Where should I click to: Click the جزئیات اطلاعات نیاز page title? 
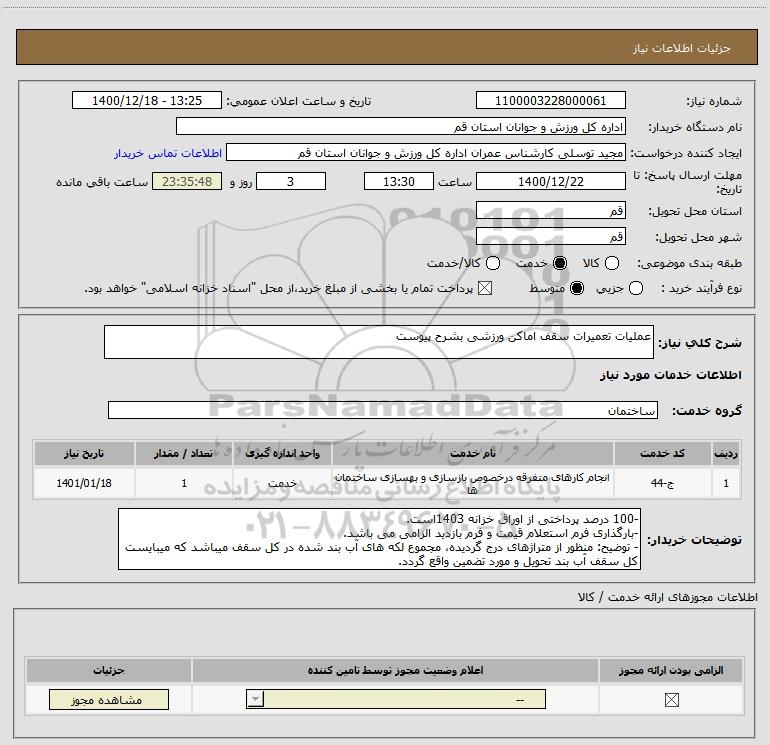(x=682, y=48)
